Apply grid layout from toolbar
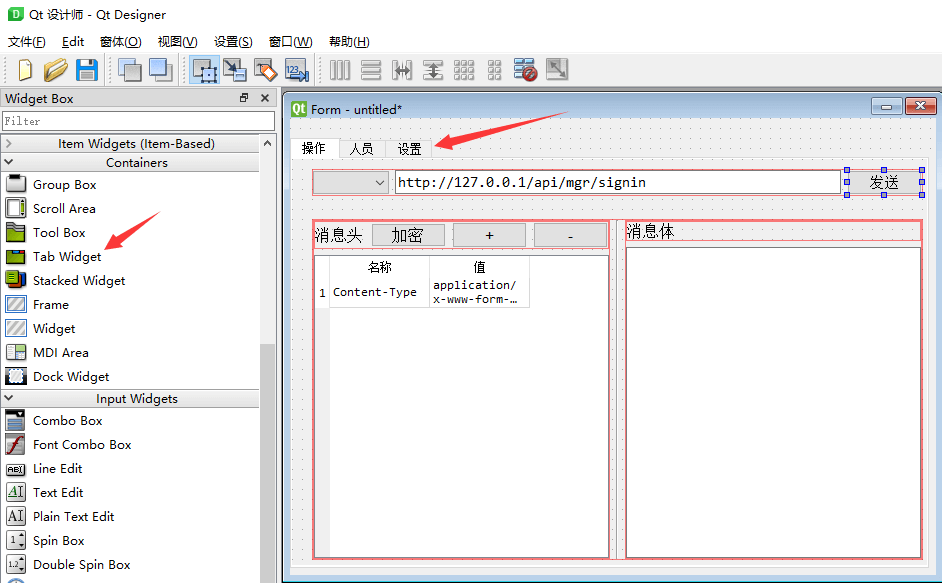Image resolution: width=942 pixels, height=583 pixels. pyautogui.click(x=464, y=70)
